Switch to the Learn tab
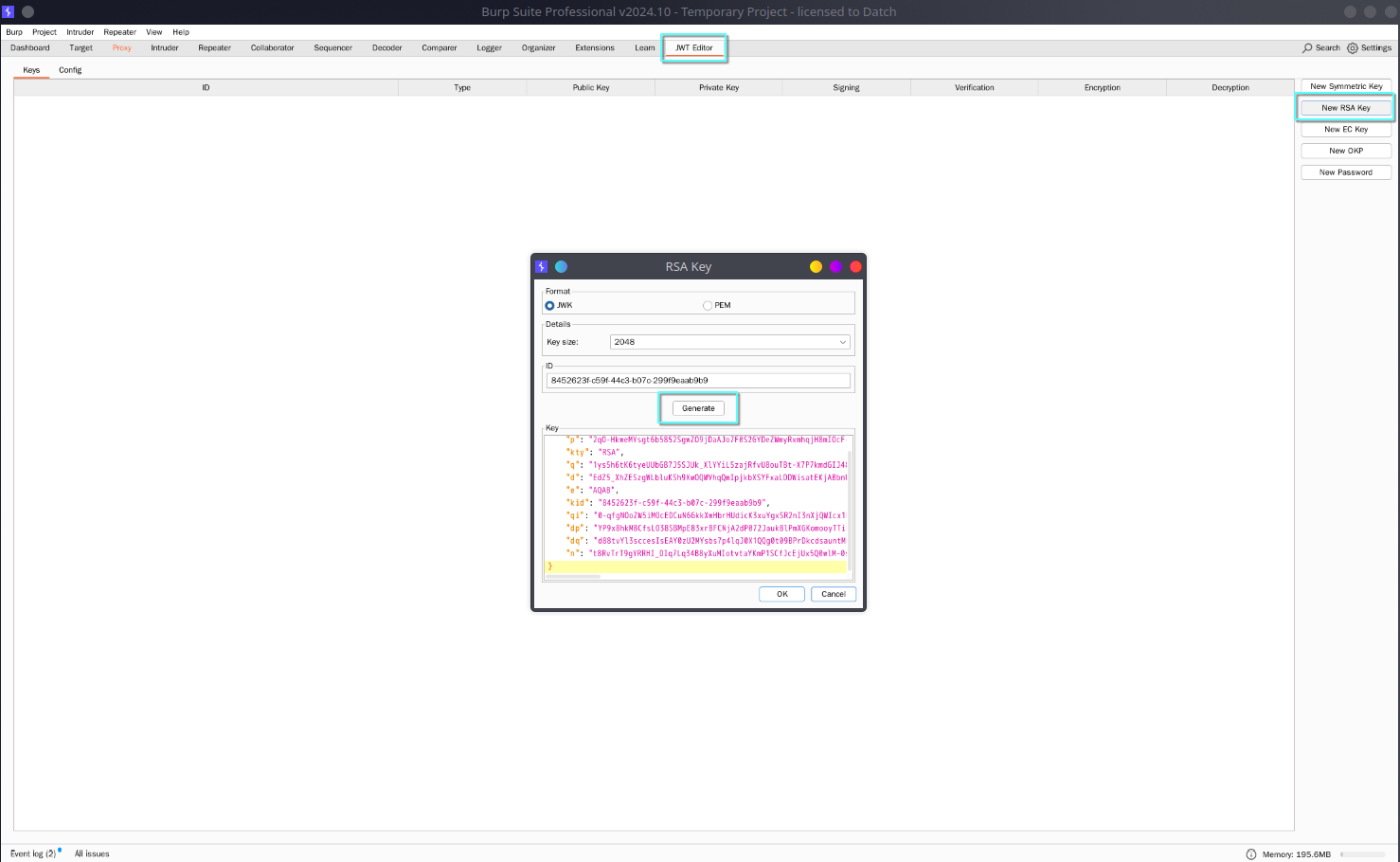 pyautogui.click(x=645, y=47)
